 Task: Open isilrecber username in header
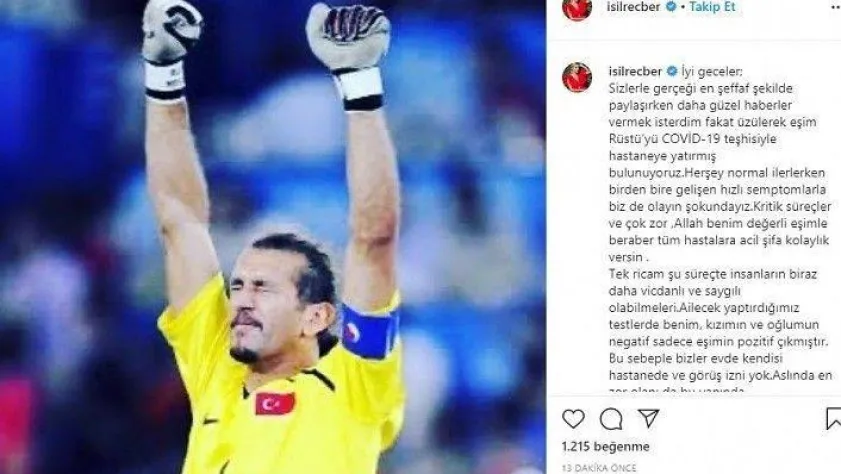633,7
